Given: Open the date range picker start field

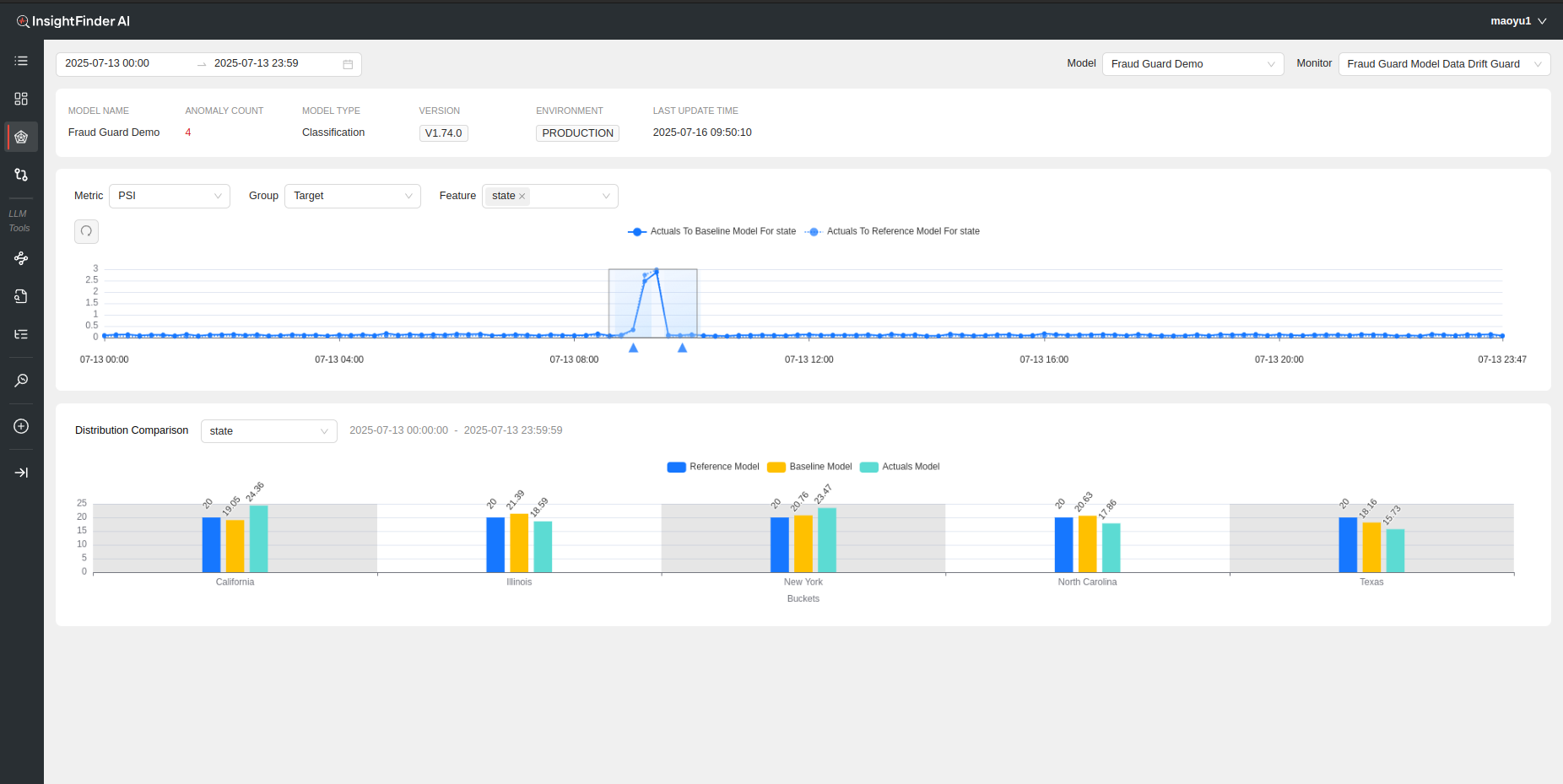Looking at the screenshot, I should (127, 64).
